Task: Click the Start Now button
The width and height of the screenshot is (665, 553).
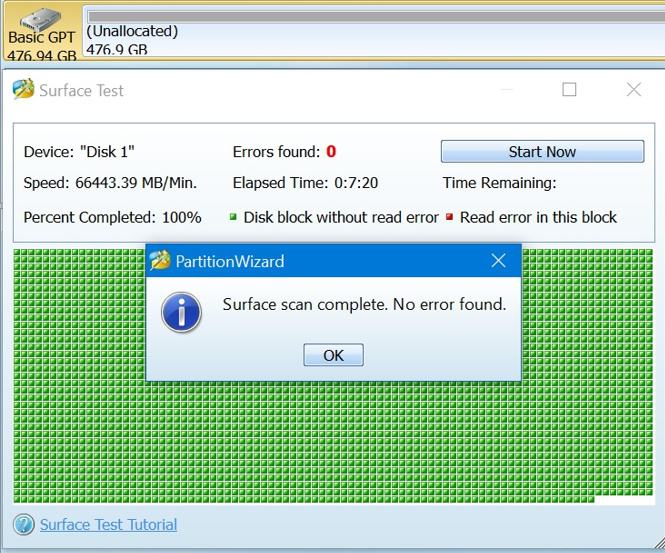Action: pyautogui.click(x=542, y=151)
